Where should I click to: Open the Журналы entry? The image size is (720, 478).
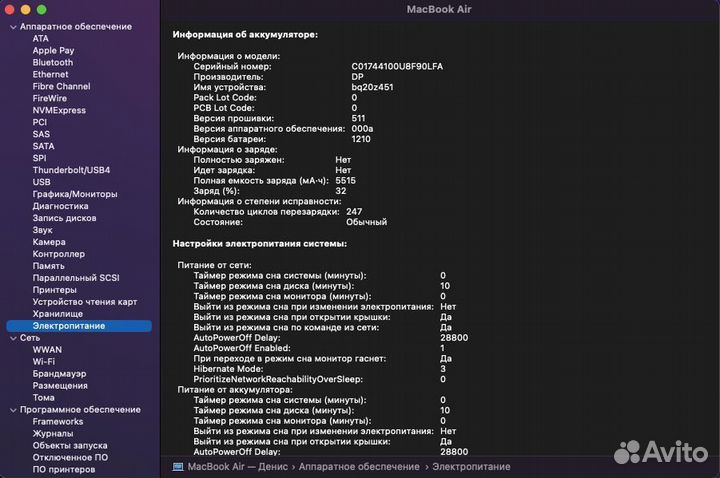coord(52,433)
